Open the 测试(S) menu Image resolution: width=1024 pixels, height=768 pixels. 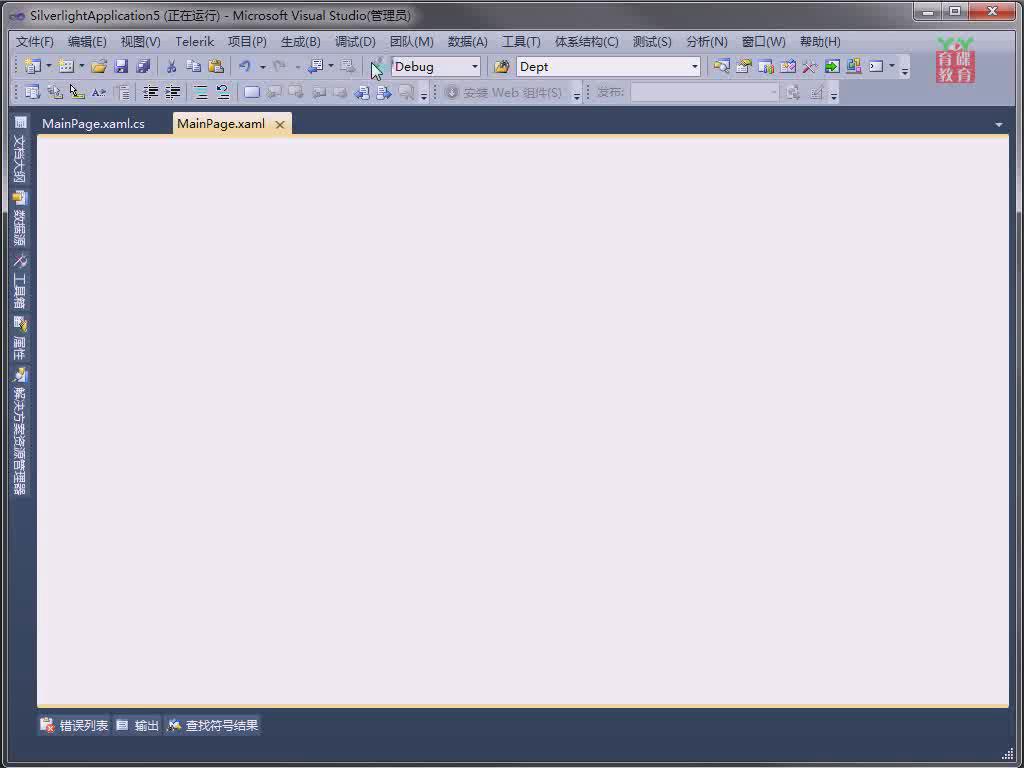(x=652, y=42)
